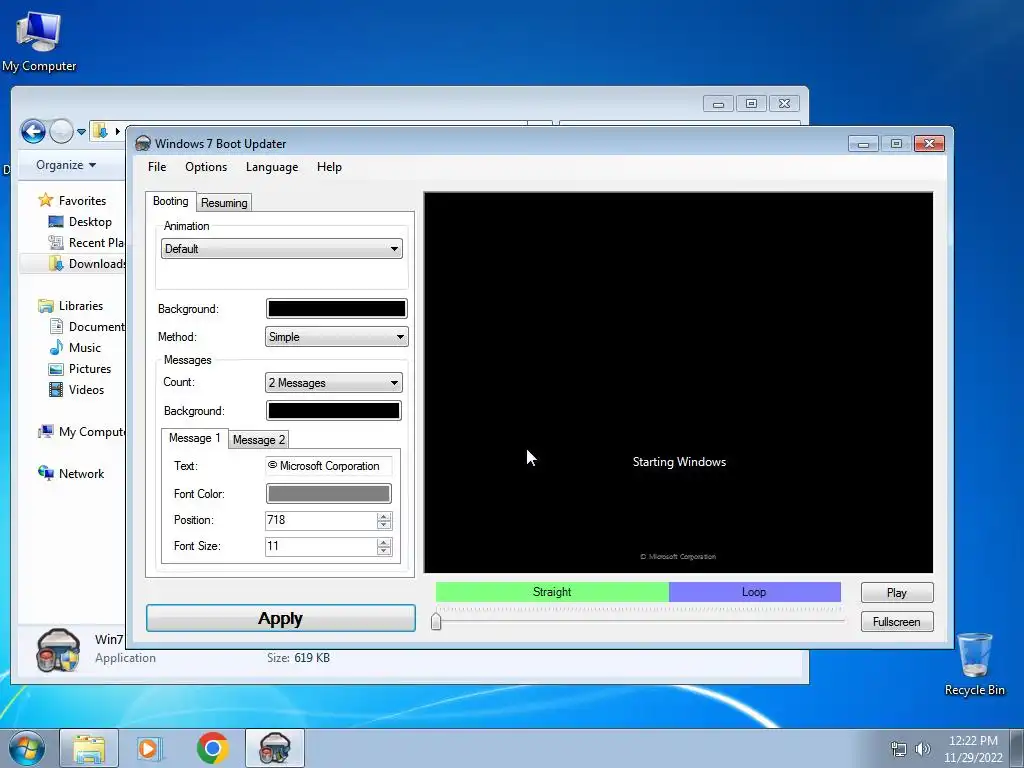This screenshot has width=1024, height=768.
Task: Click the Libraries folder icon
Action: tap(46, 306)
